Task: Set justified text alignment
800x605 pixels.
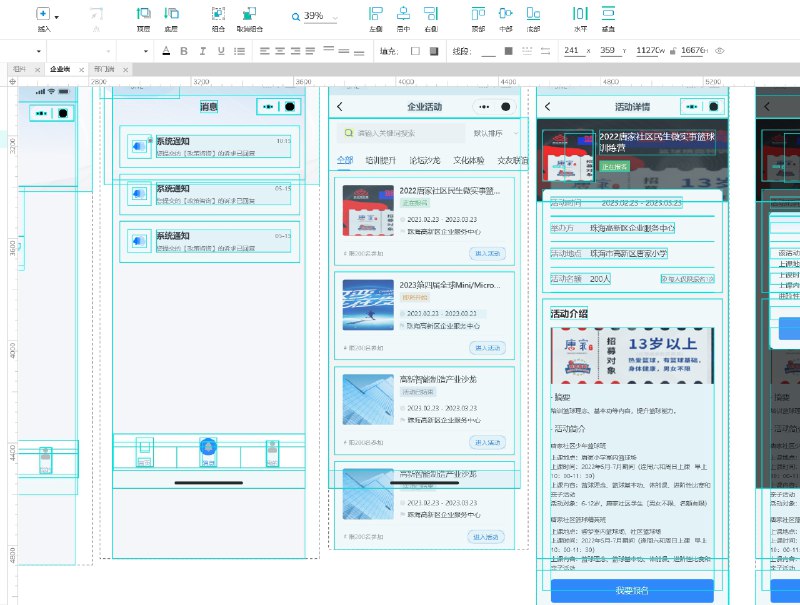Action: (x=310, y=51)
